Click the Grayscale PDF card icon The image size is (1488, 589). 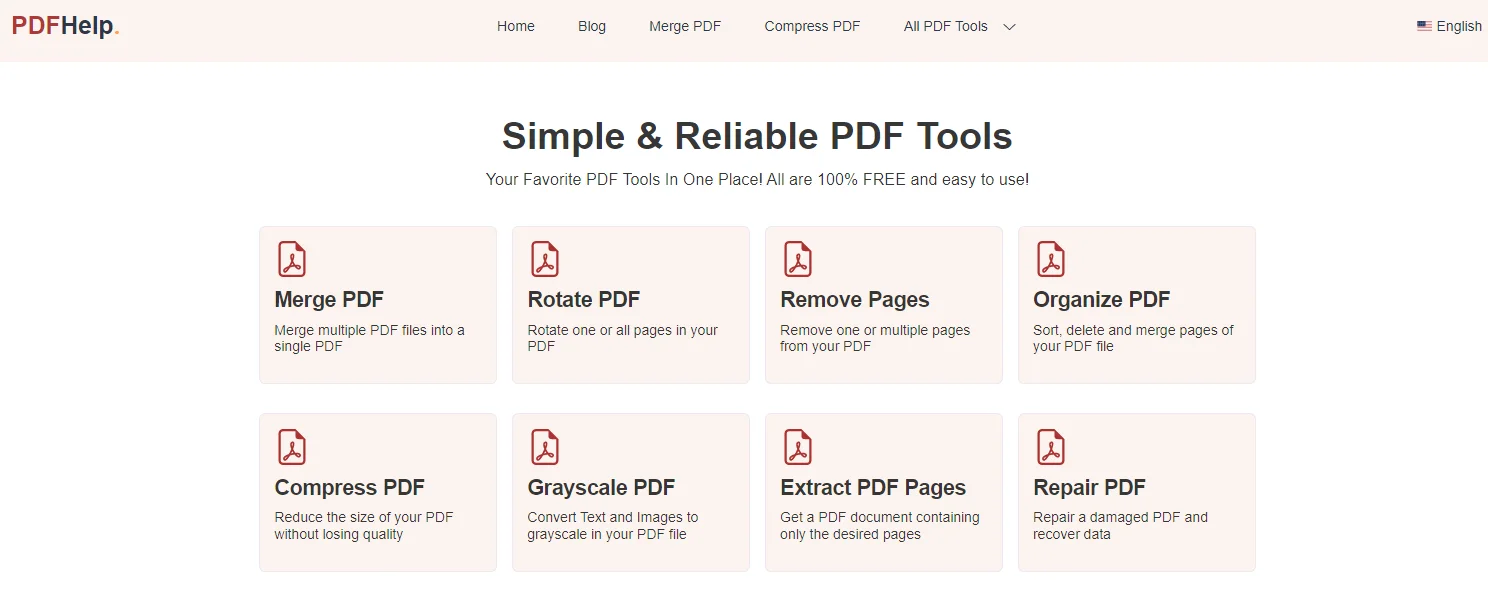click(544, 447)
